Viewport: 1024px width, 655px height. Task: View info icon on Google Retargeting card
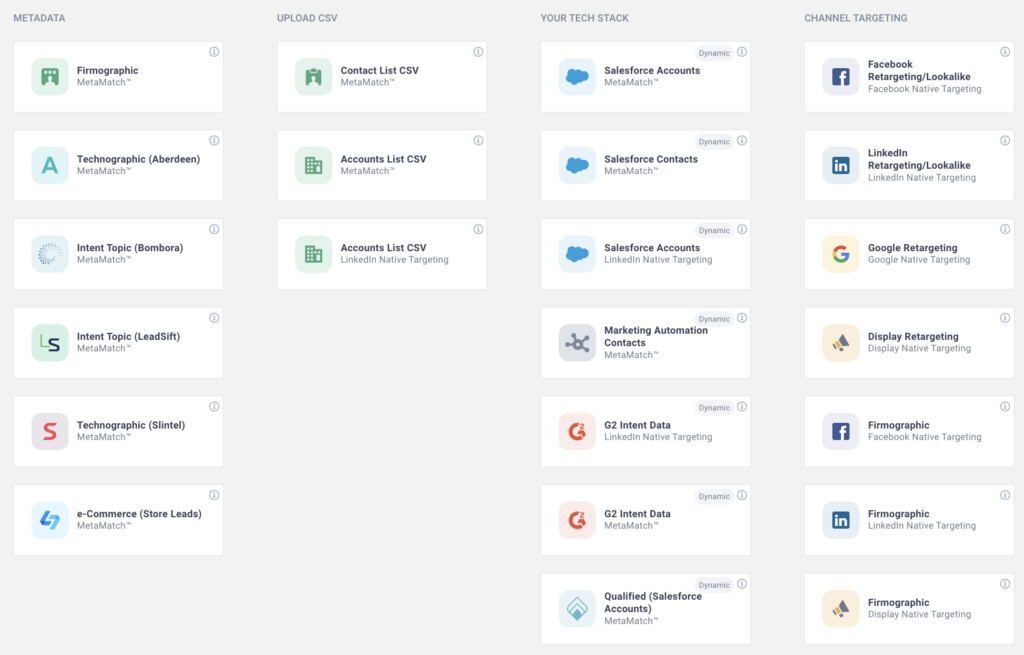tap(1005, 229)
